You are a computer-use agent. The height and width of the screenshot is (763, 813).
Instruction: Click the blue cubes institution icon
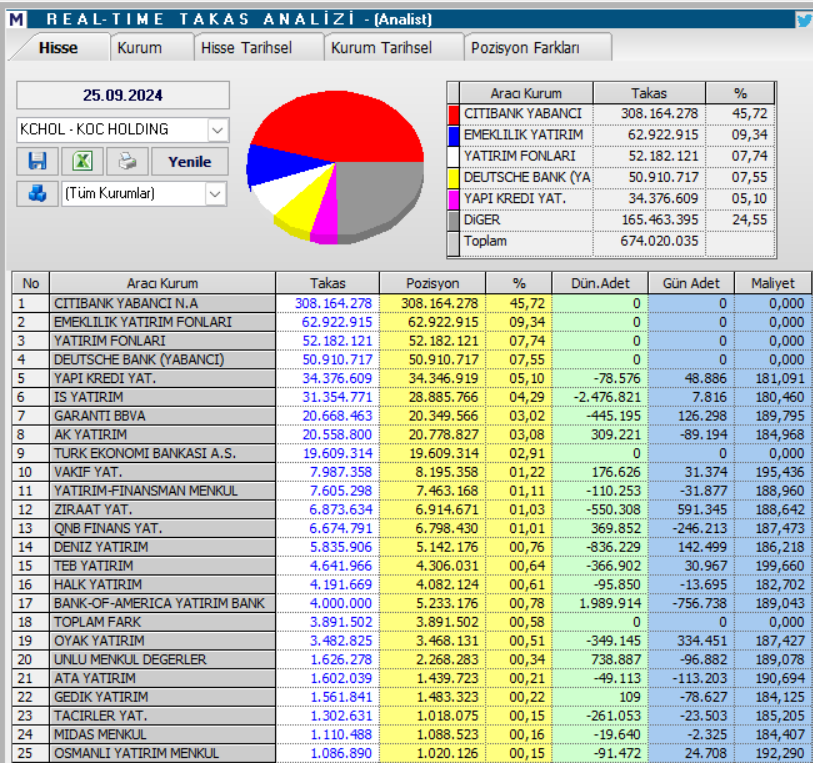coord(37,193)
